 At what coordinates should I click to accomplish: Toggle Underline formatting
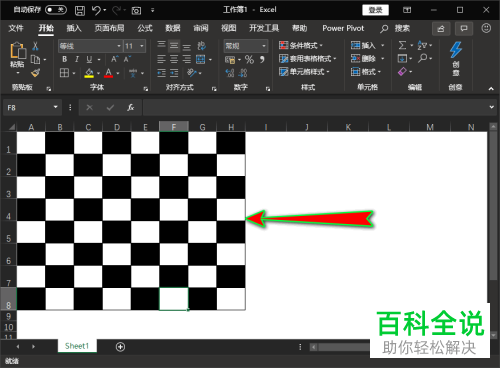tap(89, 59)
